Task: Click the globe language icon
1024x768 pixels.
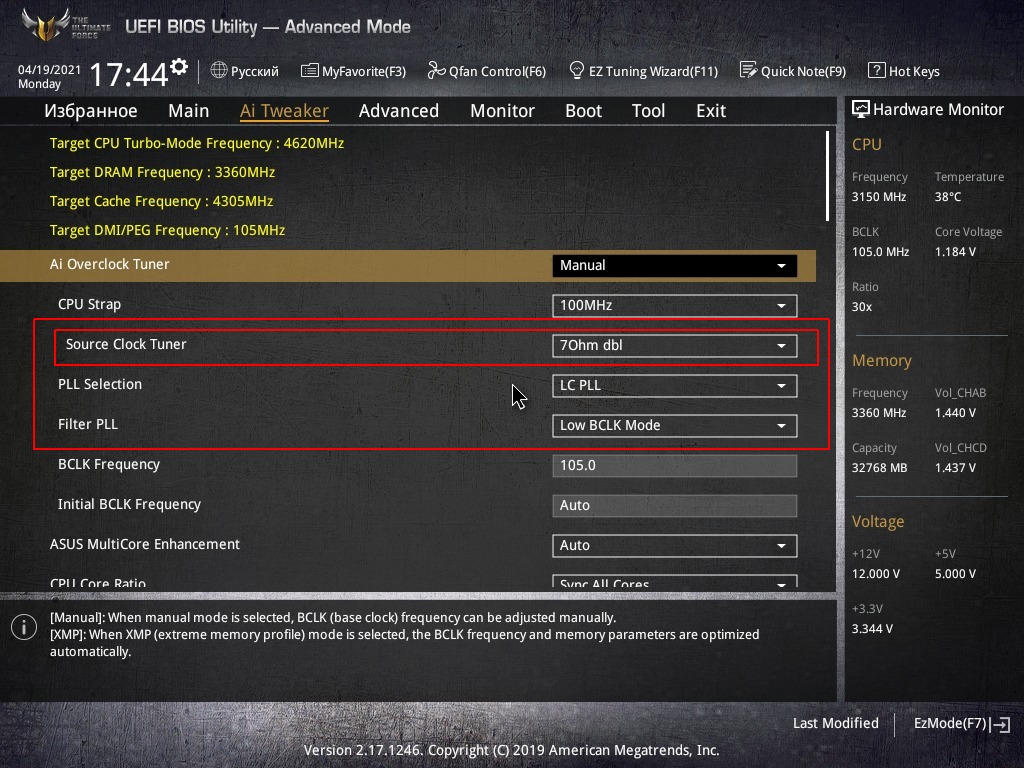Action: [x=219, y=70]
